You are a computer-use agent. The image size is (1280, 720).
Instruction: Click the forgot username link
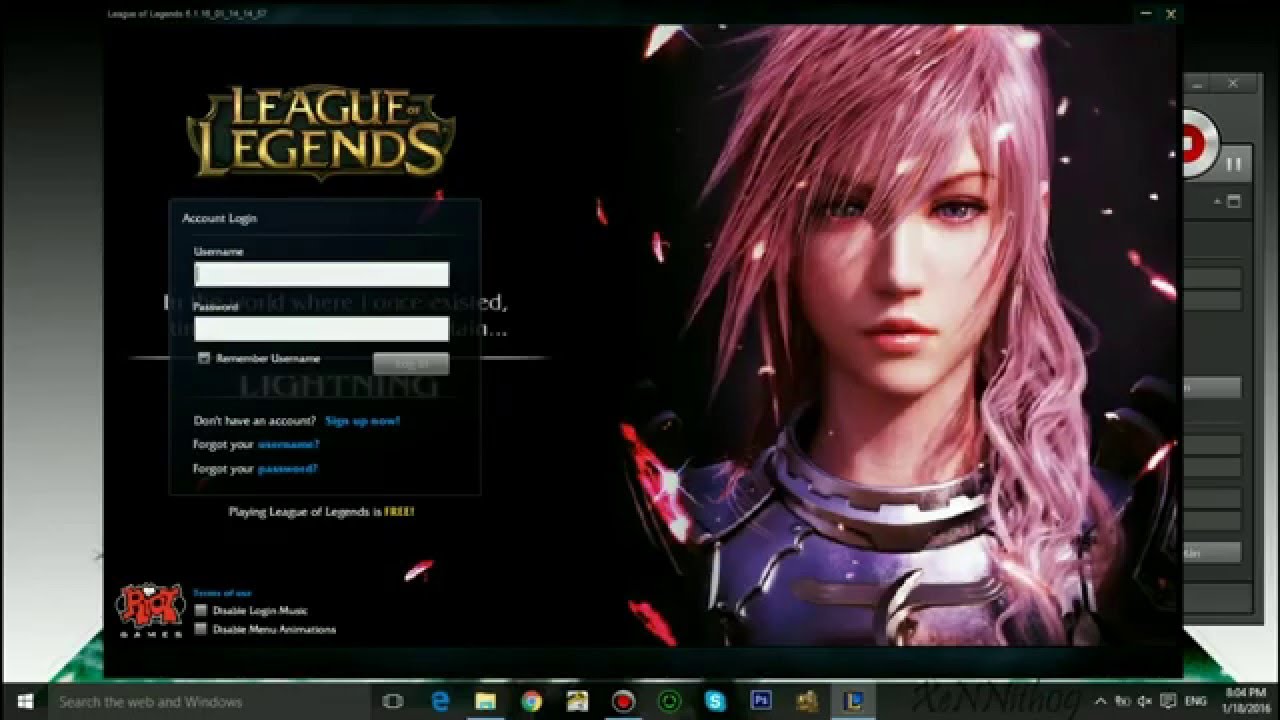[x=288, y=444]
